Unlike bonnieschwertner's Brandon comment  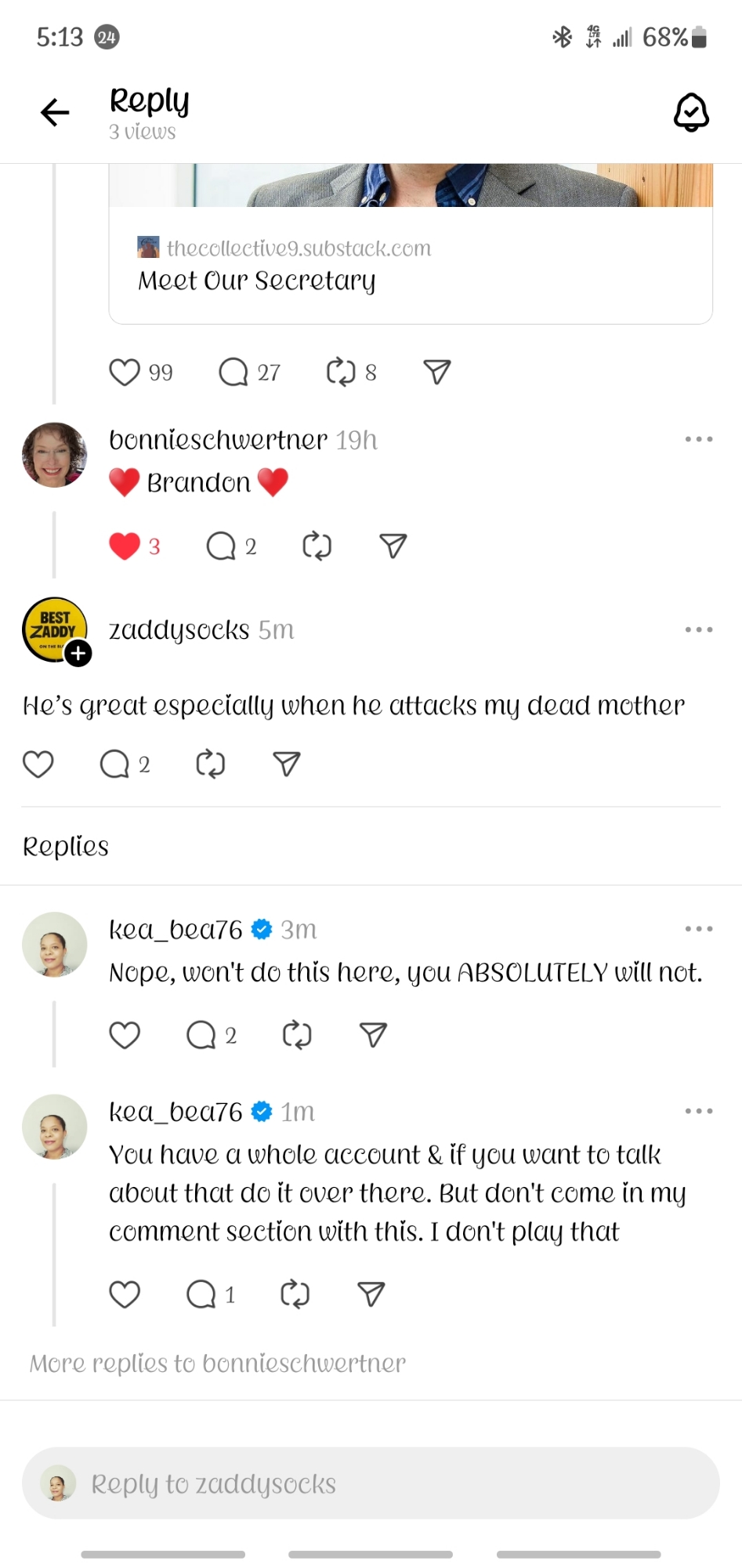point(125,546)
